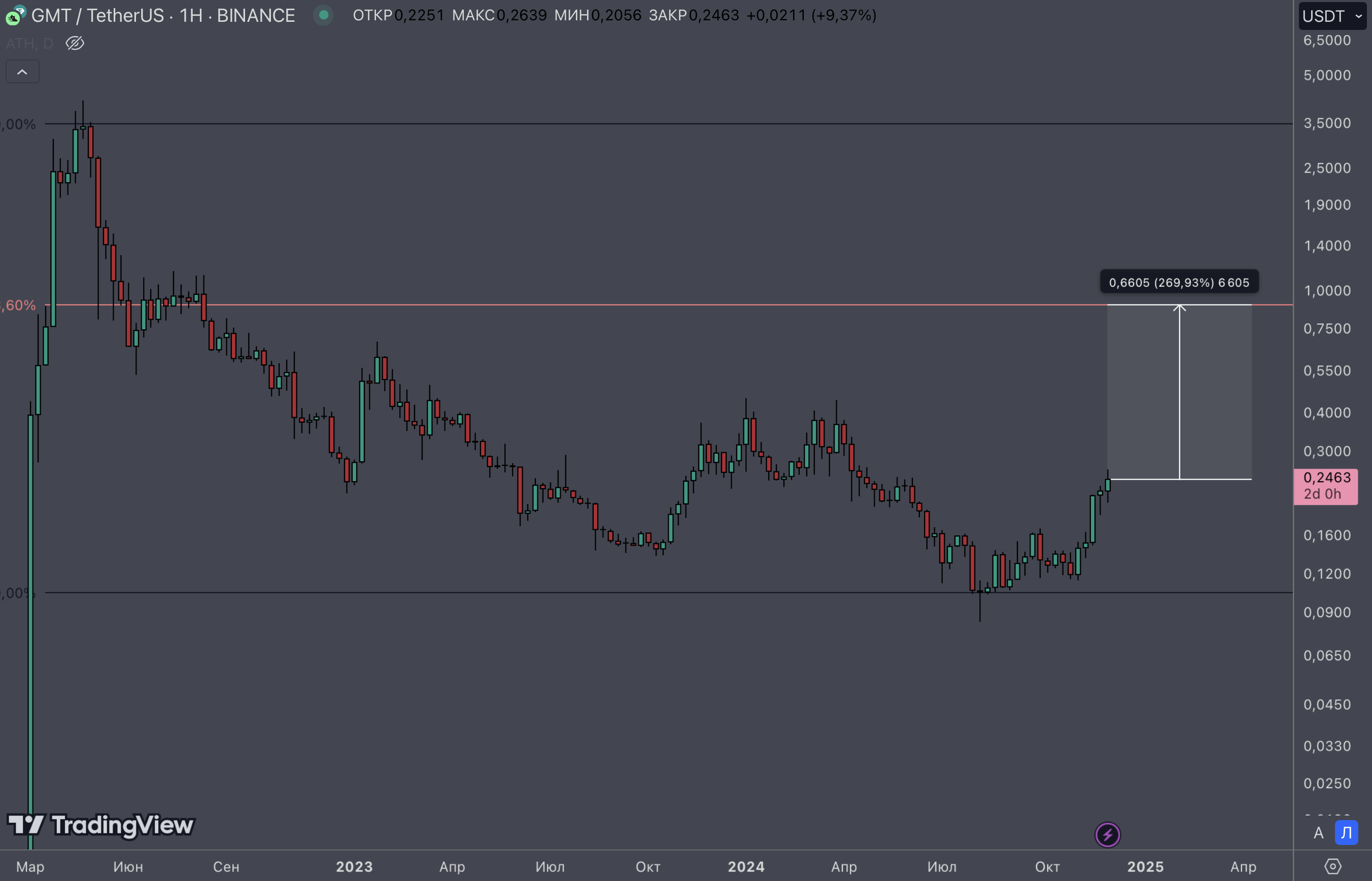1372x881 pixels.
Task: Toggle ATH indicator visibility eye icon
Action: point(75,44)
